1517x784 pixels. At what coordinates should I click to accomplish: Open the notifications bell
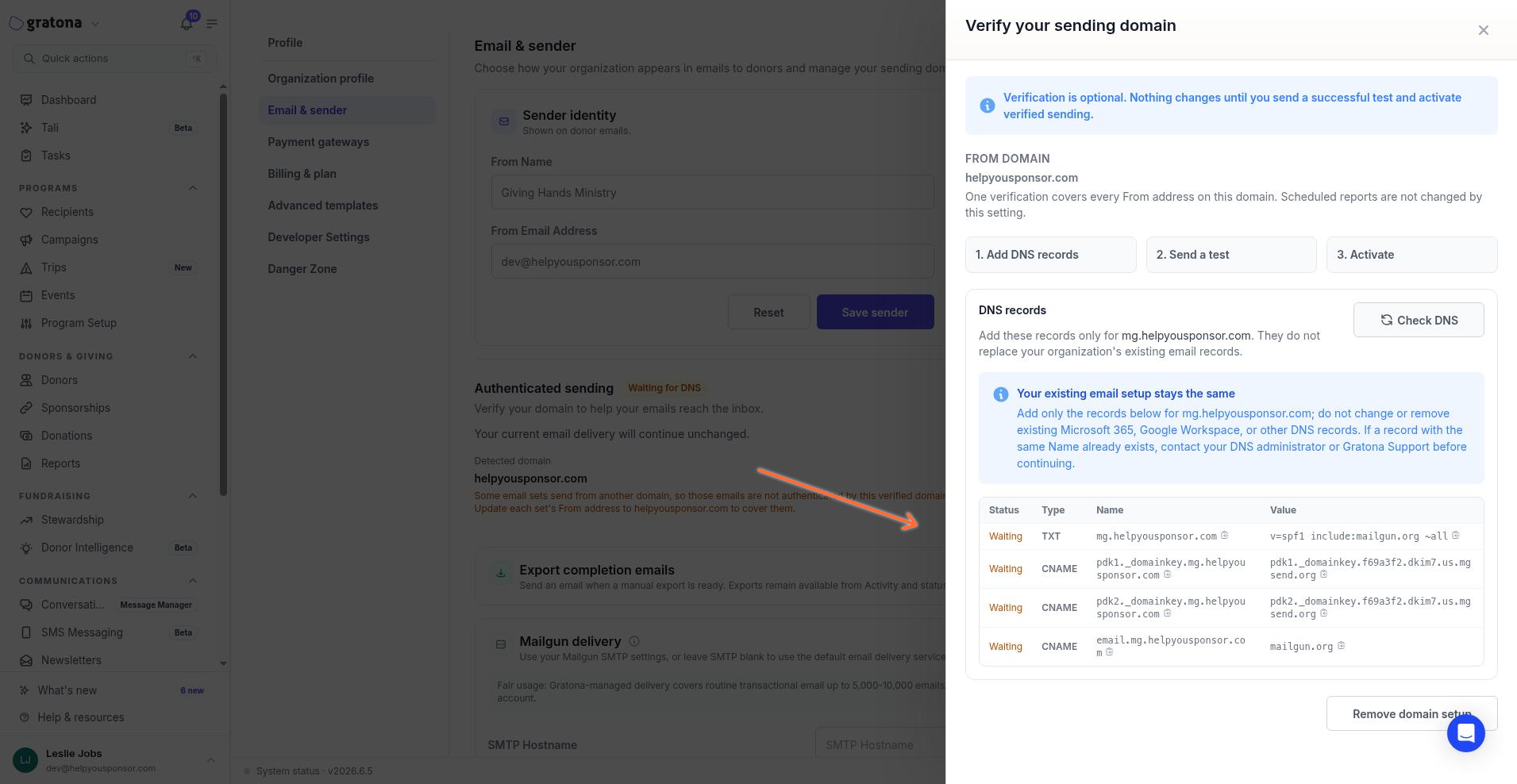pos(187,23)
